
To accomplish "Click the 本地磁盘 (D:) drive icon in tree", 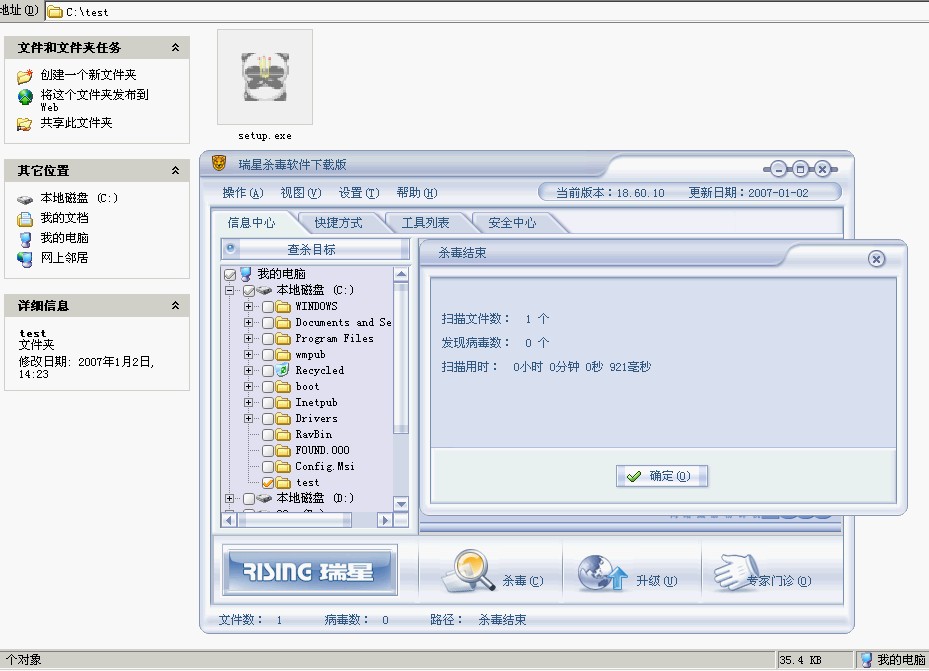I will point(264,499).
